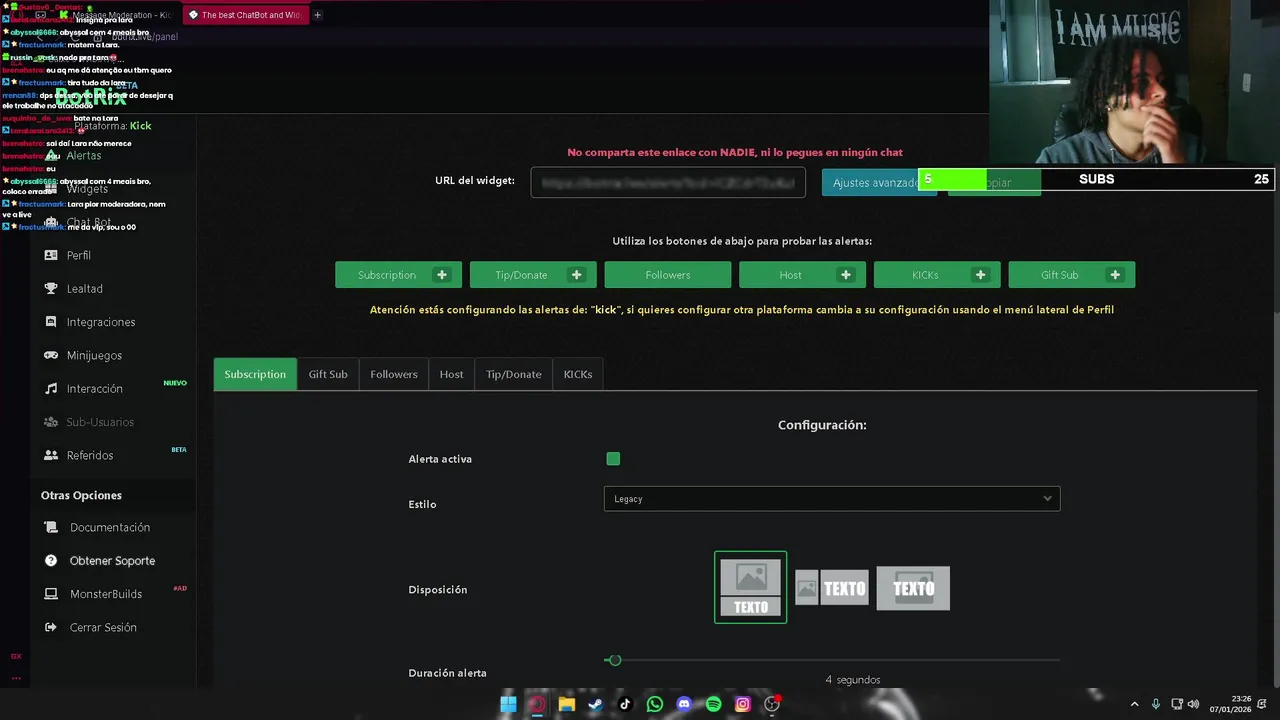1280x720 pixels.
Task: Toggle the Alerta activa checkbox
Action: point(613,459)
